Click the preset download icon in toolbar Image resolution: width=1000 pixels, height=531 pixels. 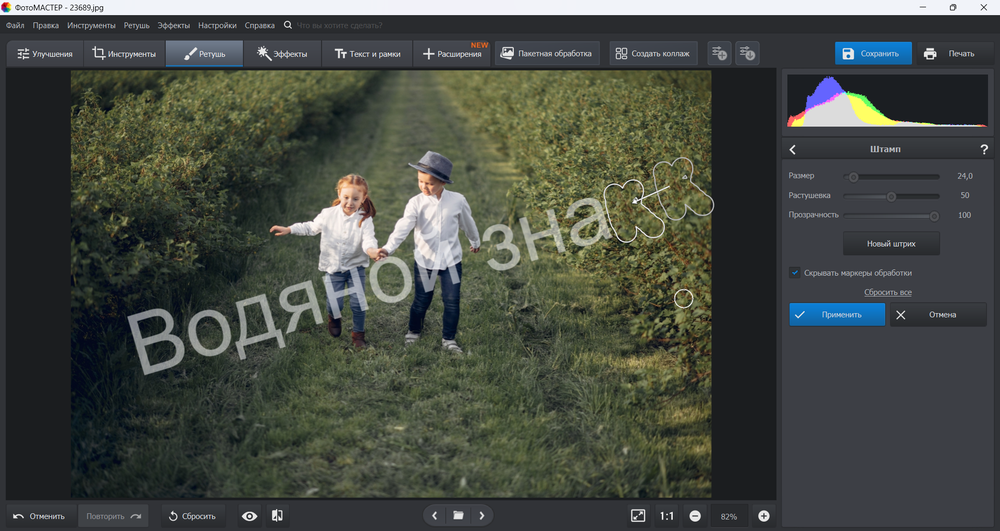747,54
